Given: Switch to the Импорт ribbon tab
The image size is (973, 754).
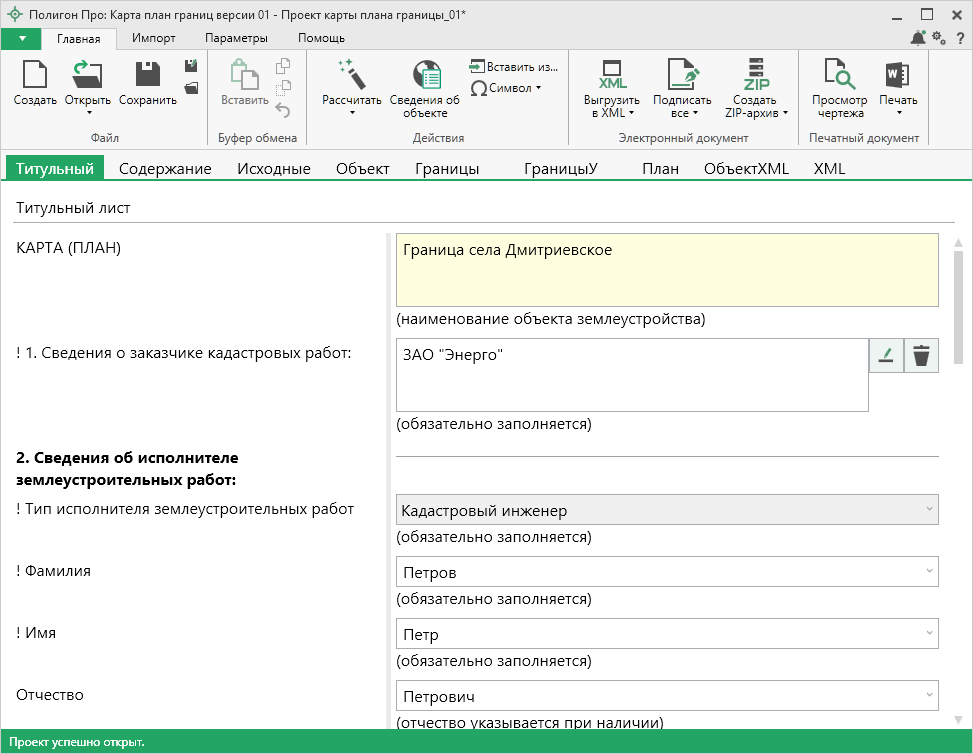Looking at the screenshot, I should tap(153, 38).
